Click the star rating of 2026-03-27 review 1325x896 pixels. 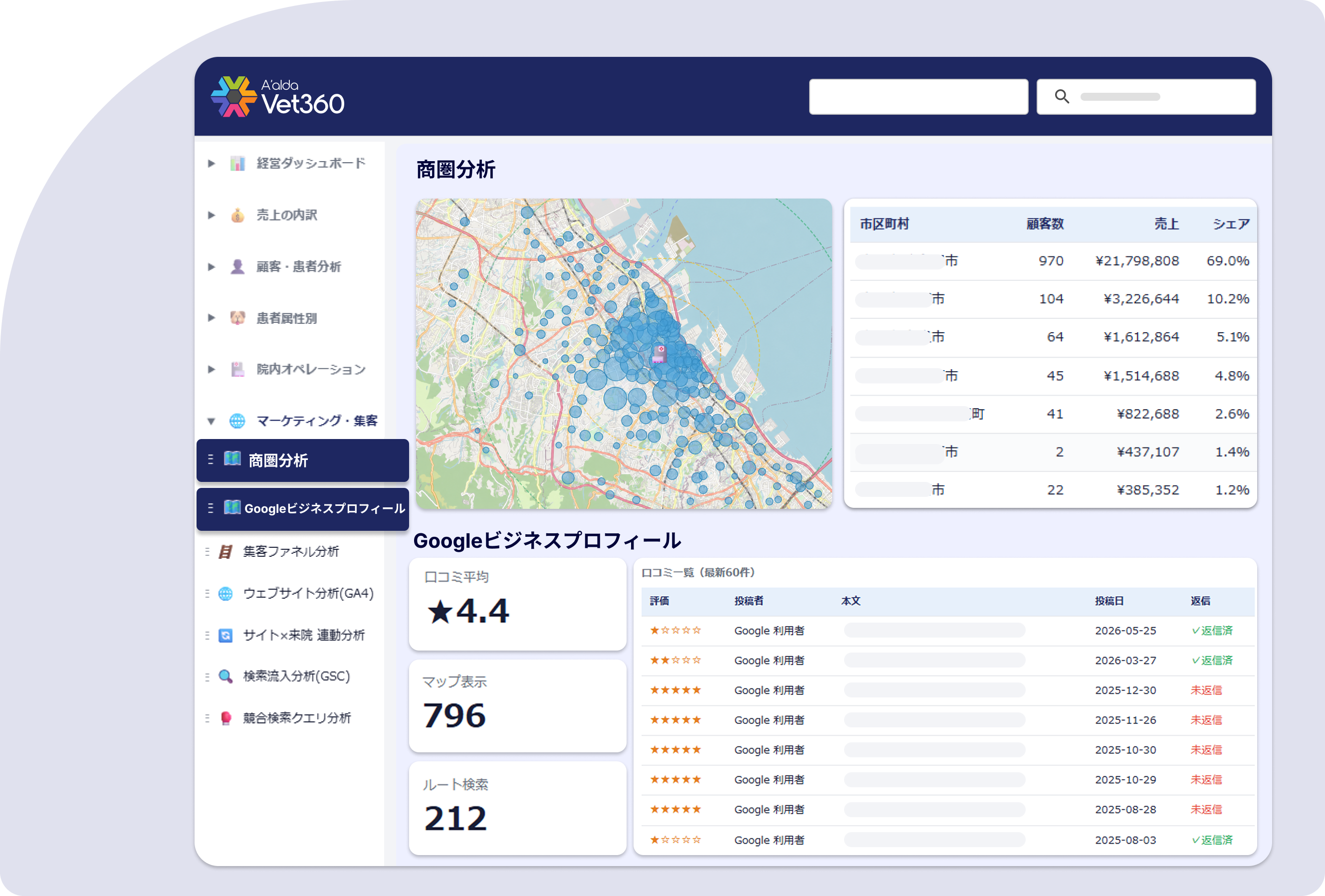click(675, 660)
